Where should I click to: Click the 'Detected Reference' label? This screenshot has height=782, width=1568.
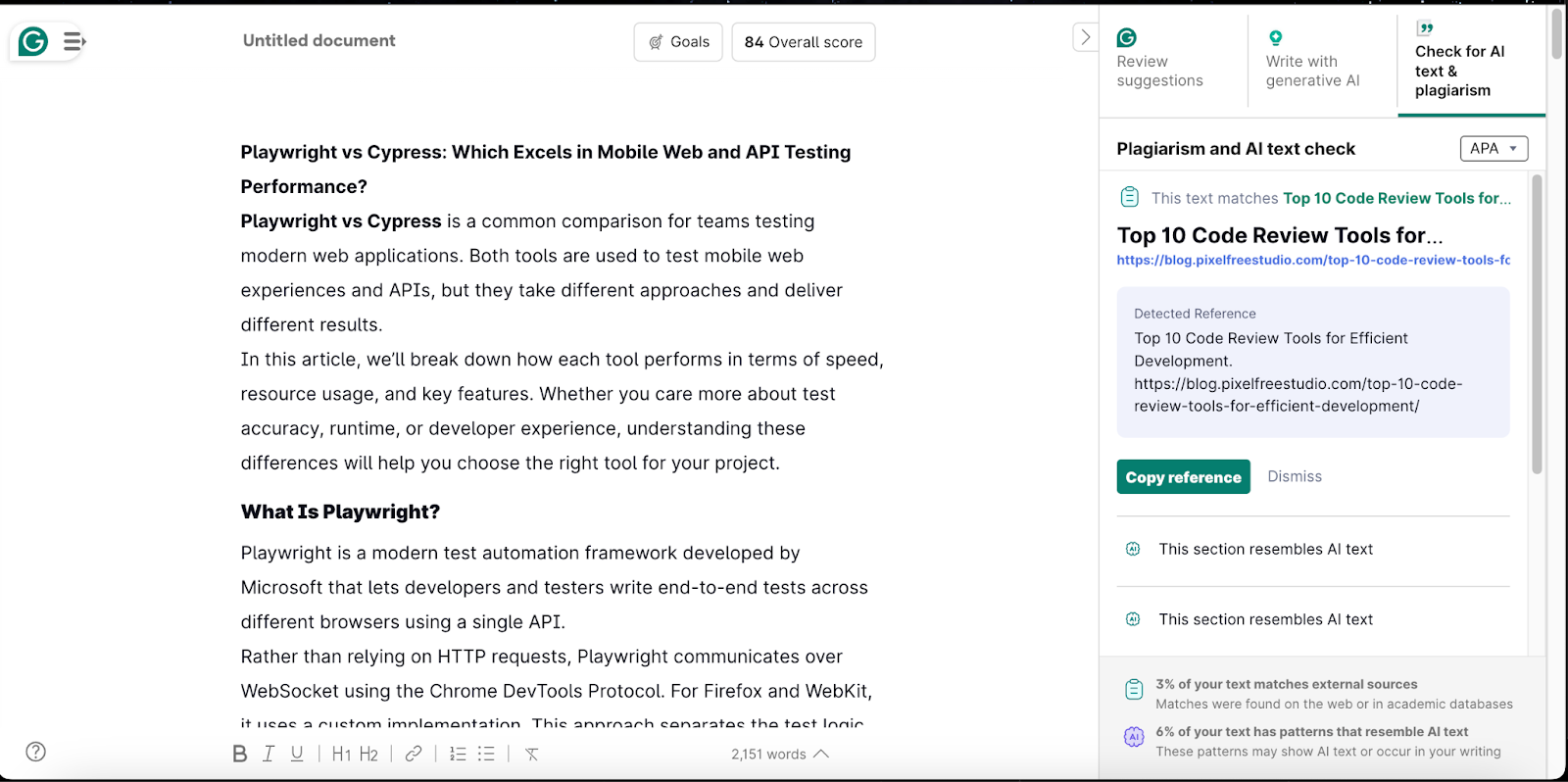tap(1195, 314)
